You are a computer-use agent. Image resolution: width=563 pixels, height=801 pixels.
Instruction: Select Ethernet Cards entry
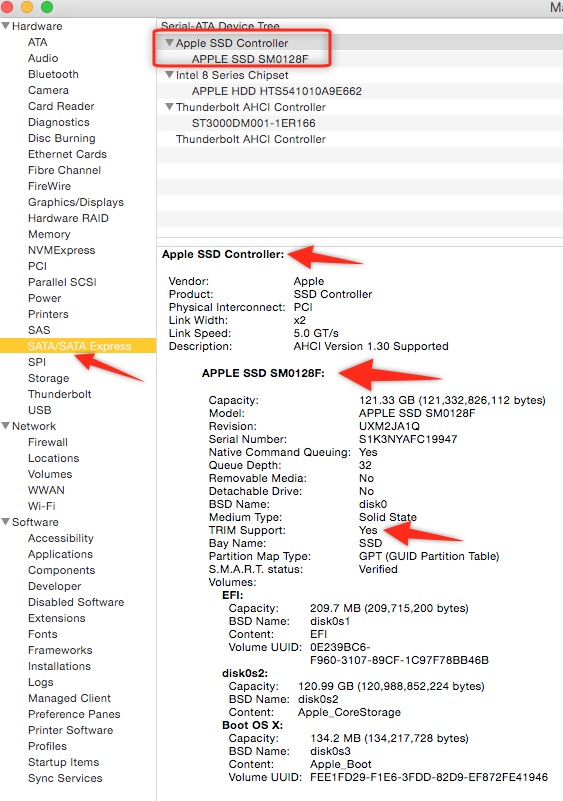[67, 154]
